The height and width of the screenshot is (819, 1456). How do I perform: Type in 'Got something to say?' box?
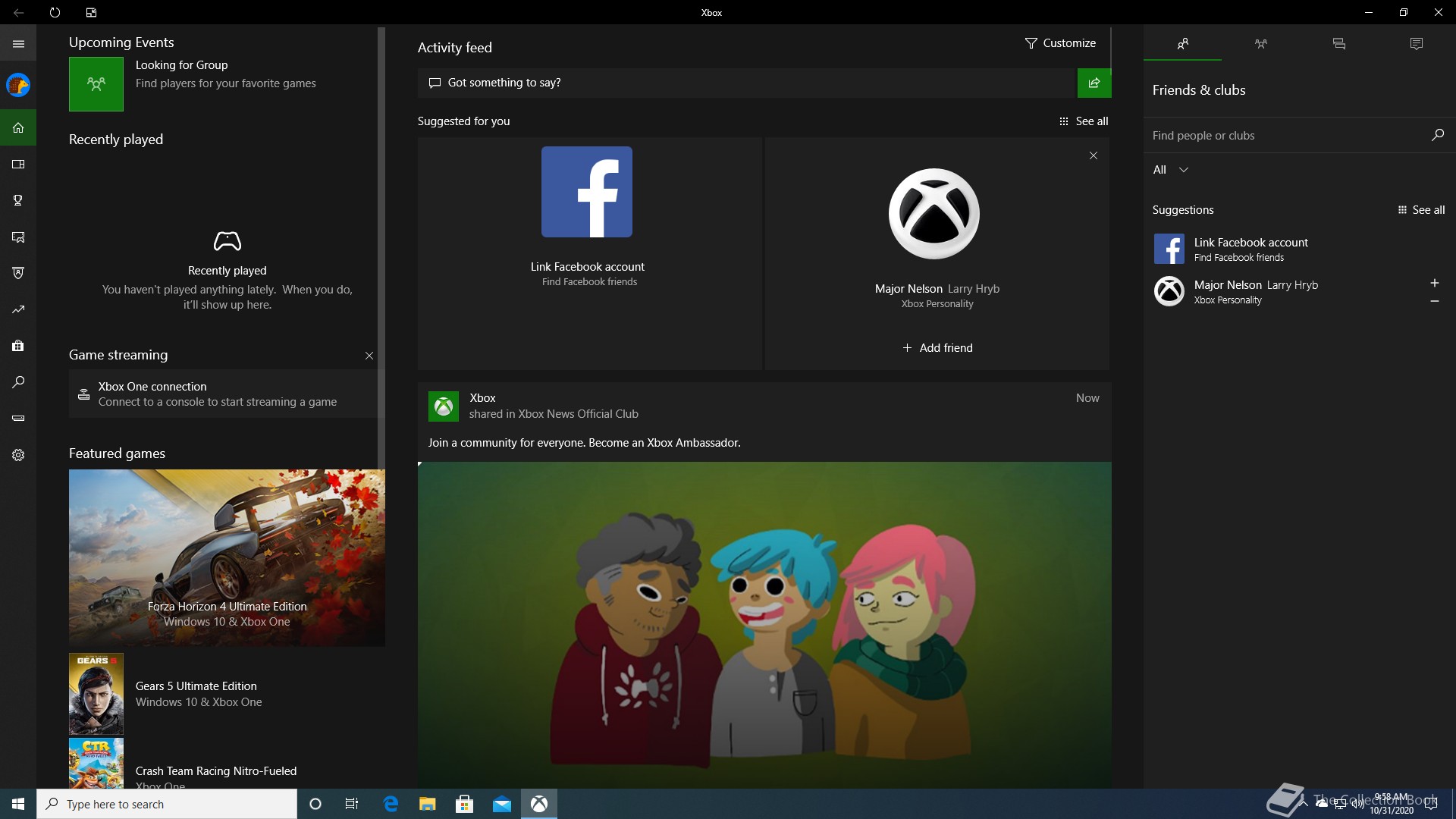747,83
